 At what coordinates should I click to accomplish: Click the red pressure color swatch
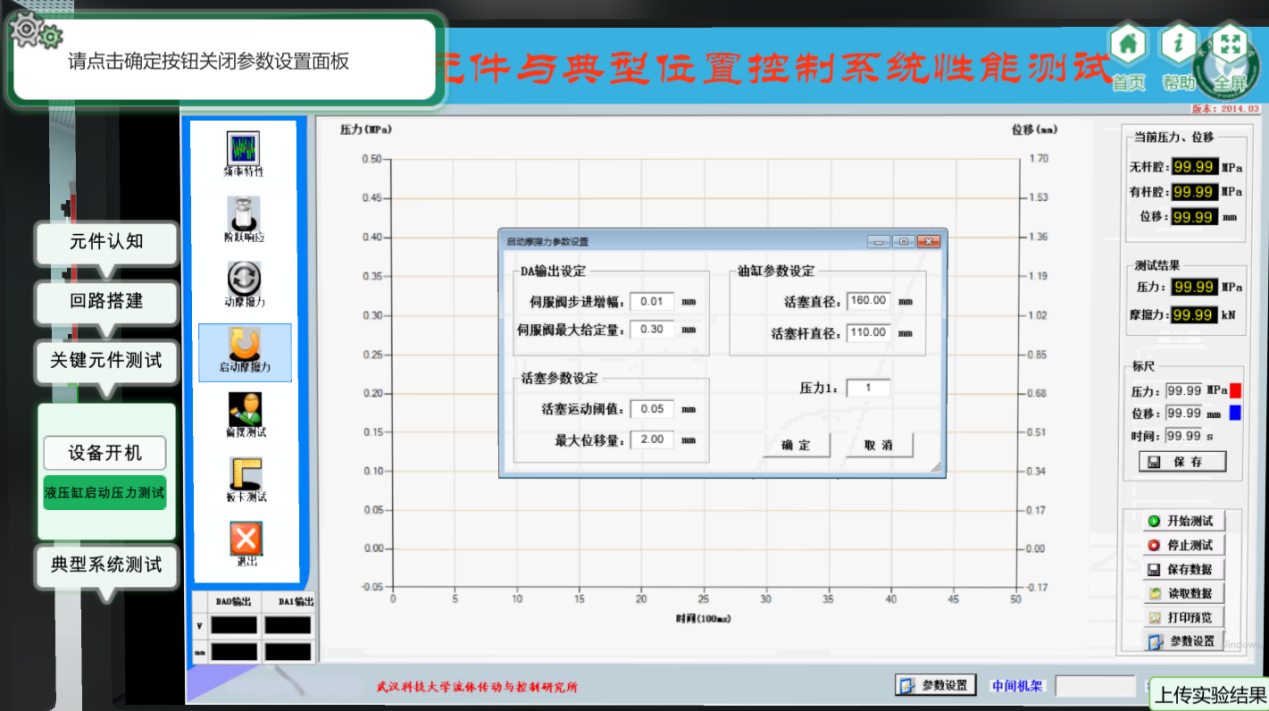(x=1236, y=391)
